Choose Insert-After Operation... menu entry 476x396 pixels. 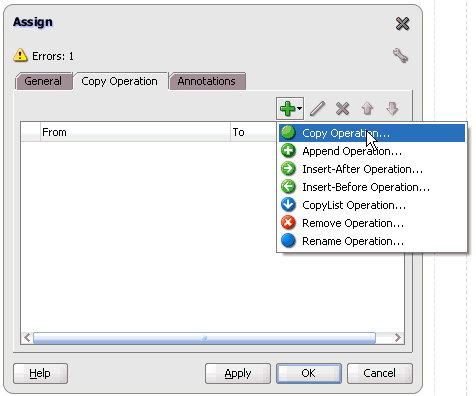[x=372, y=169]
